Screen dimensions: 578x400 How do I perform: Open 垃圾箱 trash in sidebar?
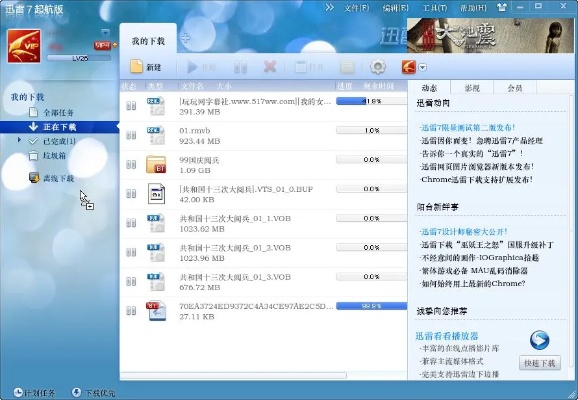47,156
